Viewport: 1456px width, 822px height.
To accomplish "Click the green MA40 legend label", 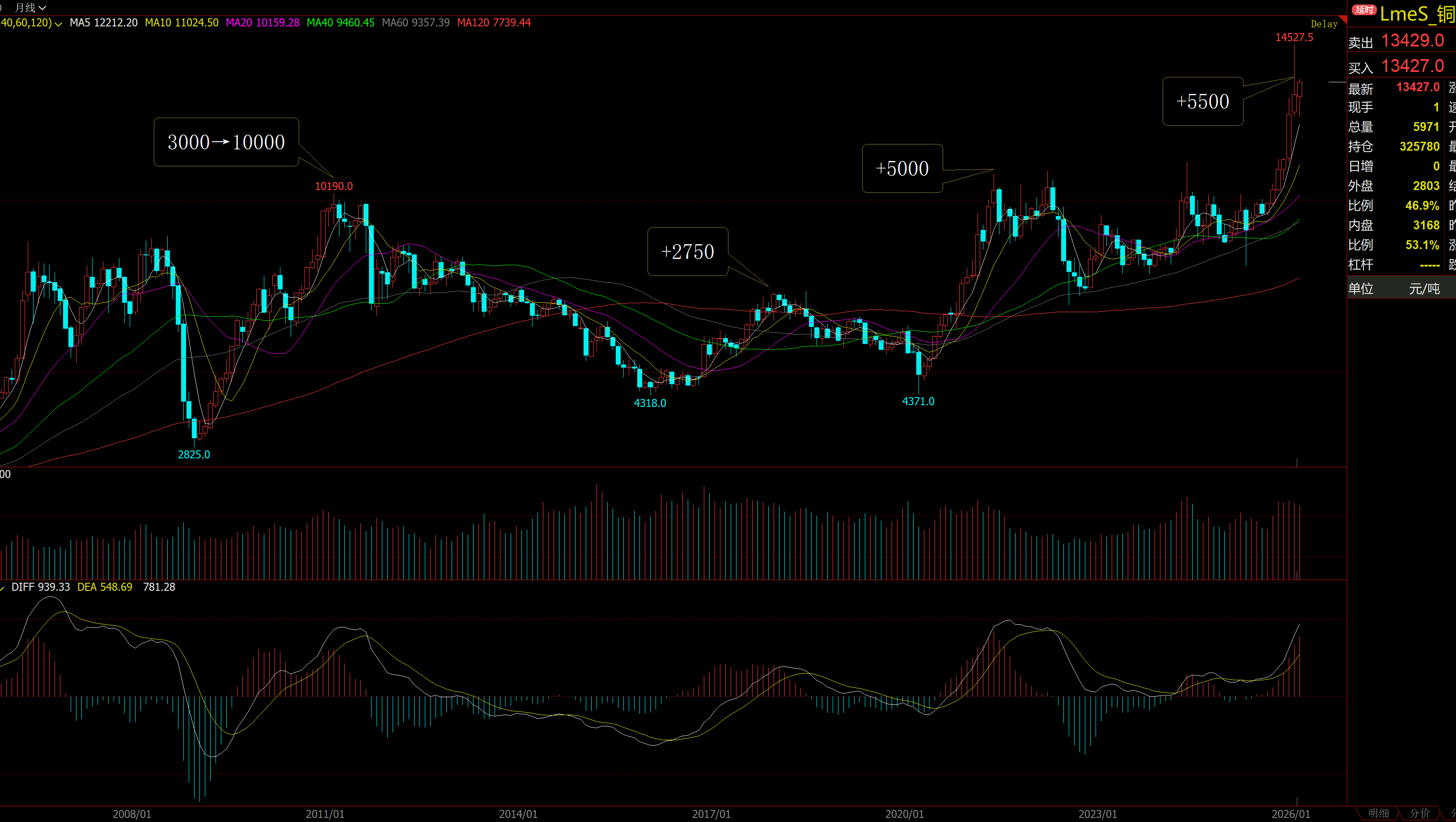I will [x=340, y=23].
